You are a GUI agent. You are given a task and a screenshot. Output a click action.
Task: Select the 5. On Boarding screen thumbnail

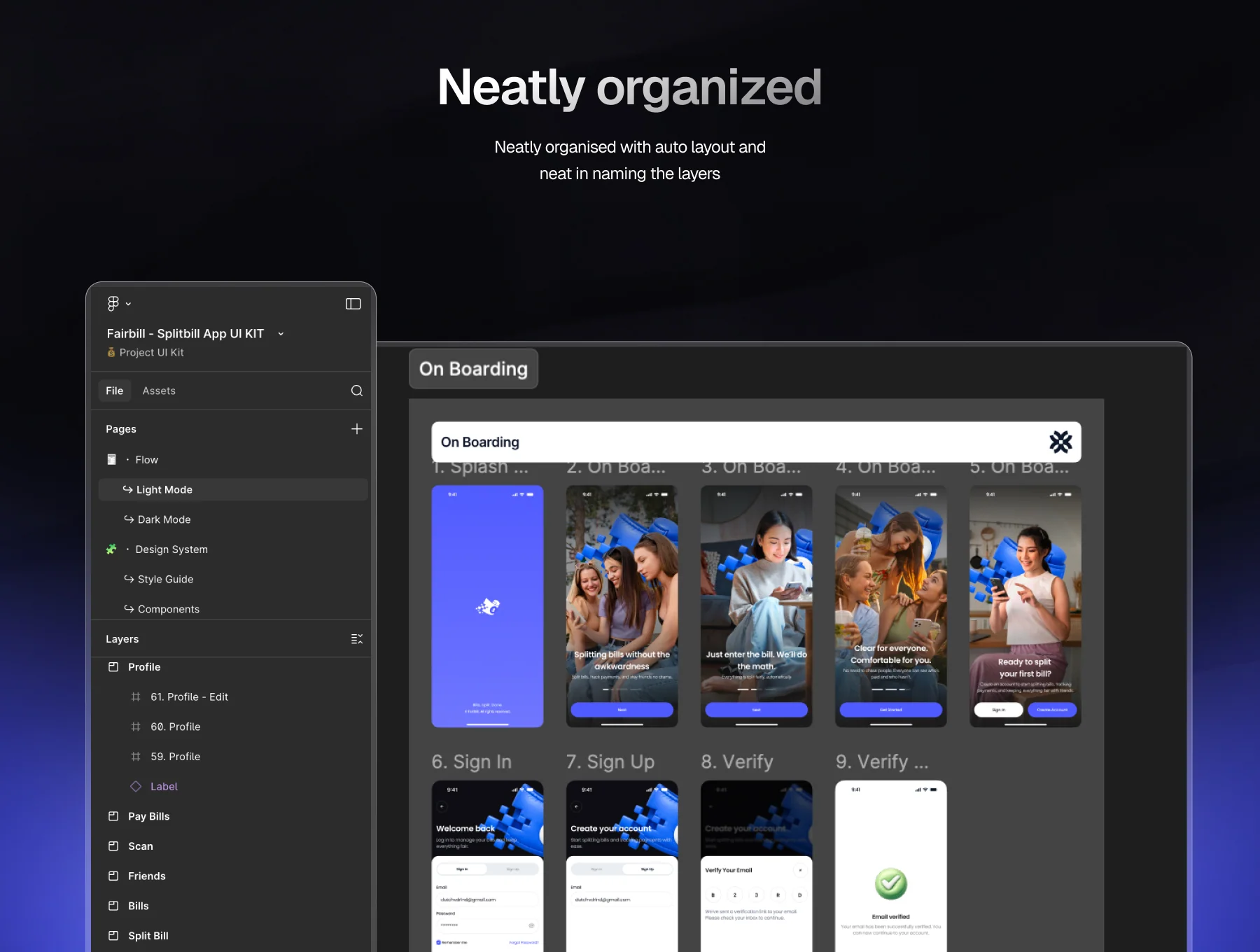(x=1025, y=606)
